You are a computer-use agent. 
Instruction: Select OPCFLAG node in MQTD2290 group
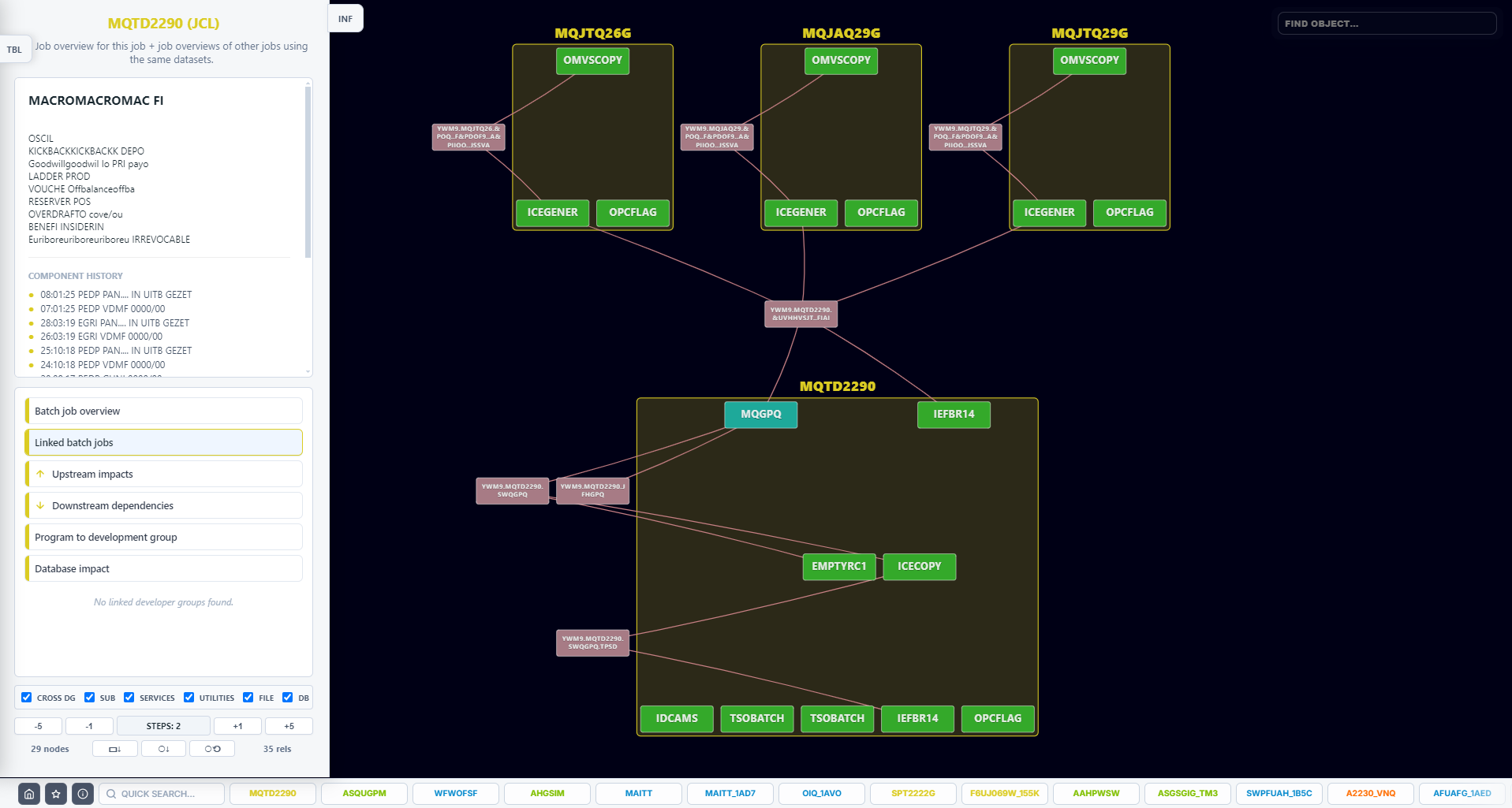(x=998, y=719)
